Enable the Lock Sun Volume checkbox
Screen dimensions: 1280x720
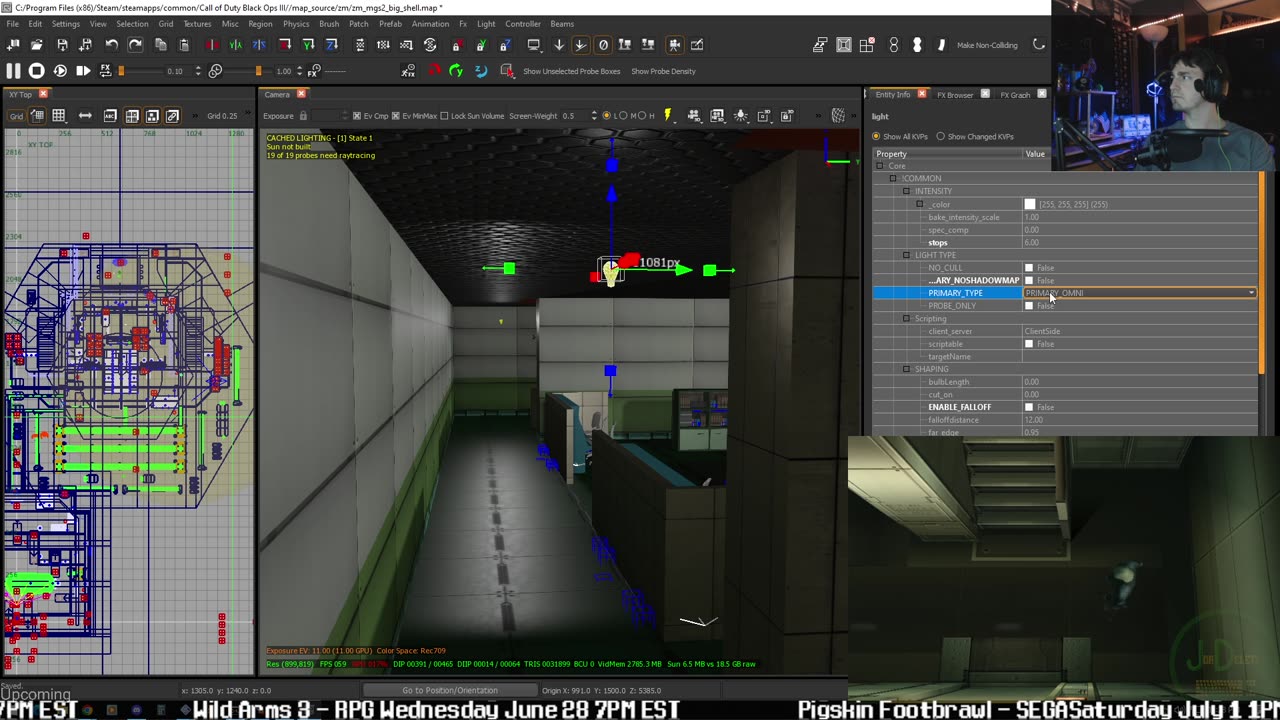pyautogui.click(x=445, y=116)
